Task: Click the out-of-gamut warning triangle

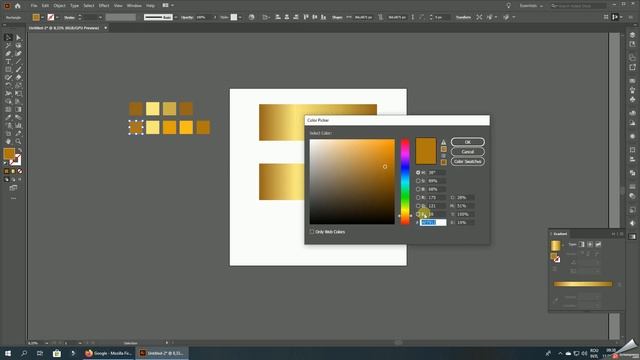Action: [444, 142]
